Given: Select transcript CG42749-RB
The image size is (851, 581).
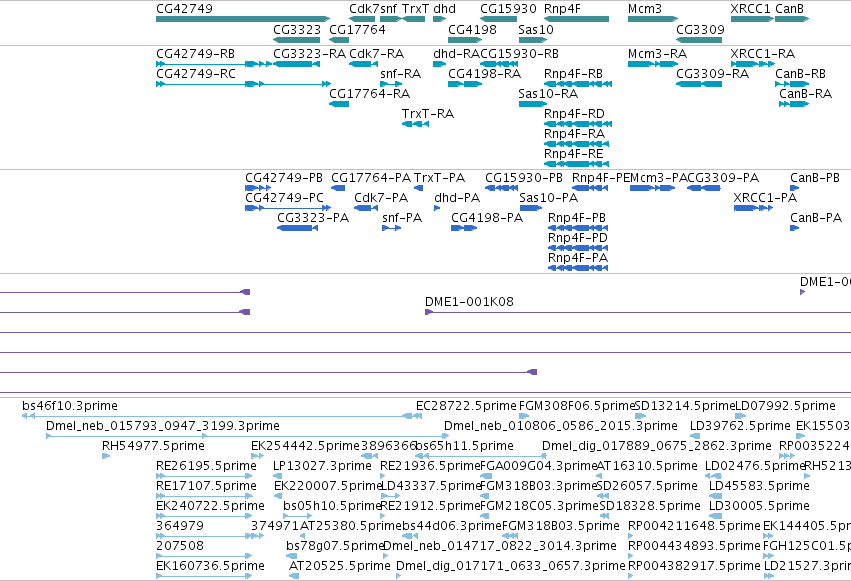Looking at the screenshot, I should pos(195,54).
